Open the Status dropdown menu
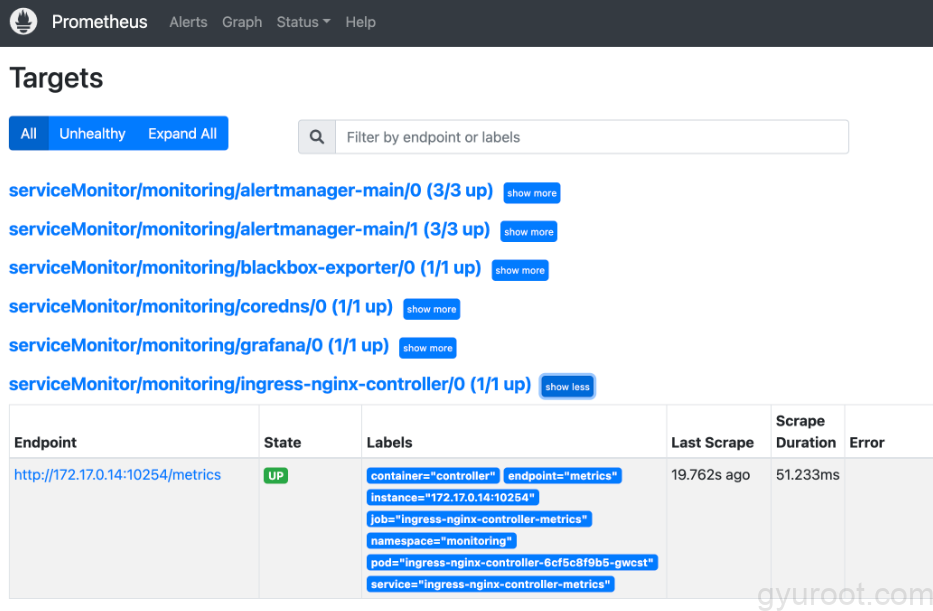 click(303, 22)
